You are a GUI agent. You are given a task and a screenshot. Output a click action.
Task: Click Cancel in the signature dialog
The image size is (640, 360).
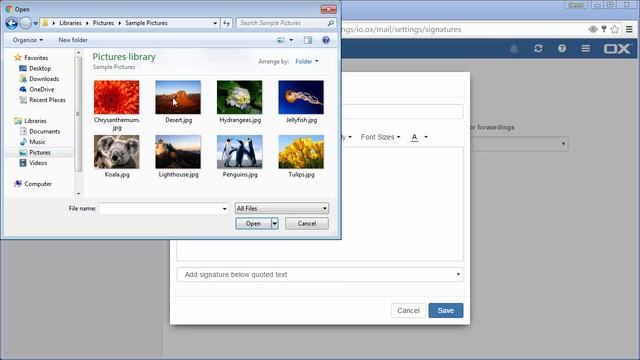point(408,311)
